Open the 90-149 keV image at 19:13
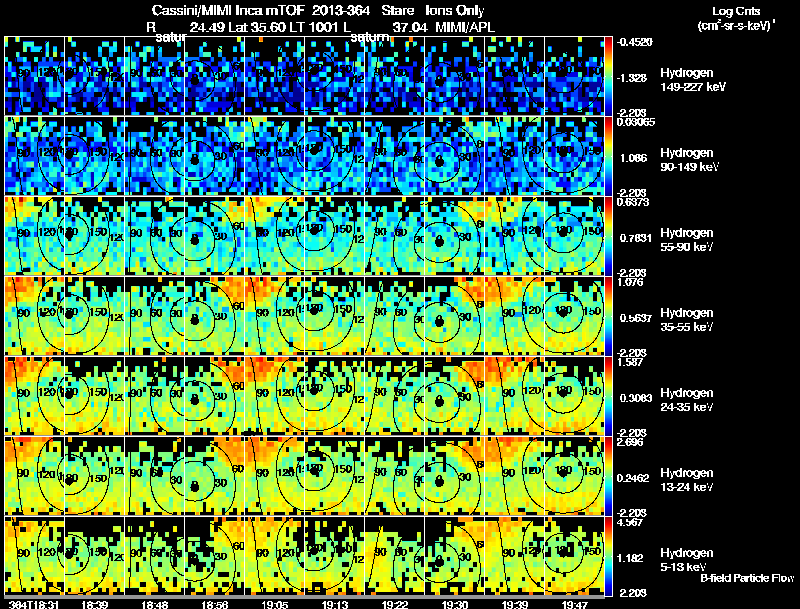Image resolution: width=800 pixels, height=609 pixels. coord(335,156)
